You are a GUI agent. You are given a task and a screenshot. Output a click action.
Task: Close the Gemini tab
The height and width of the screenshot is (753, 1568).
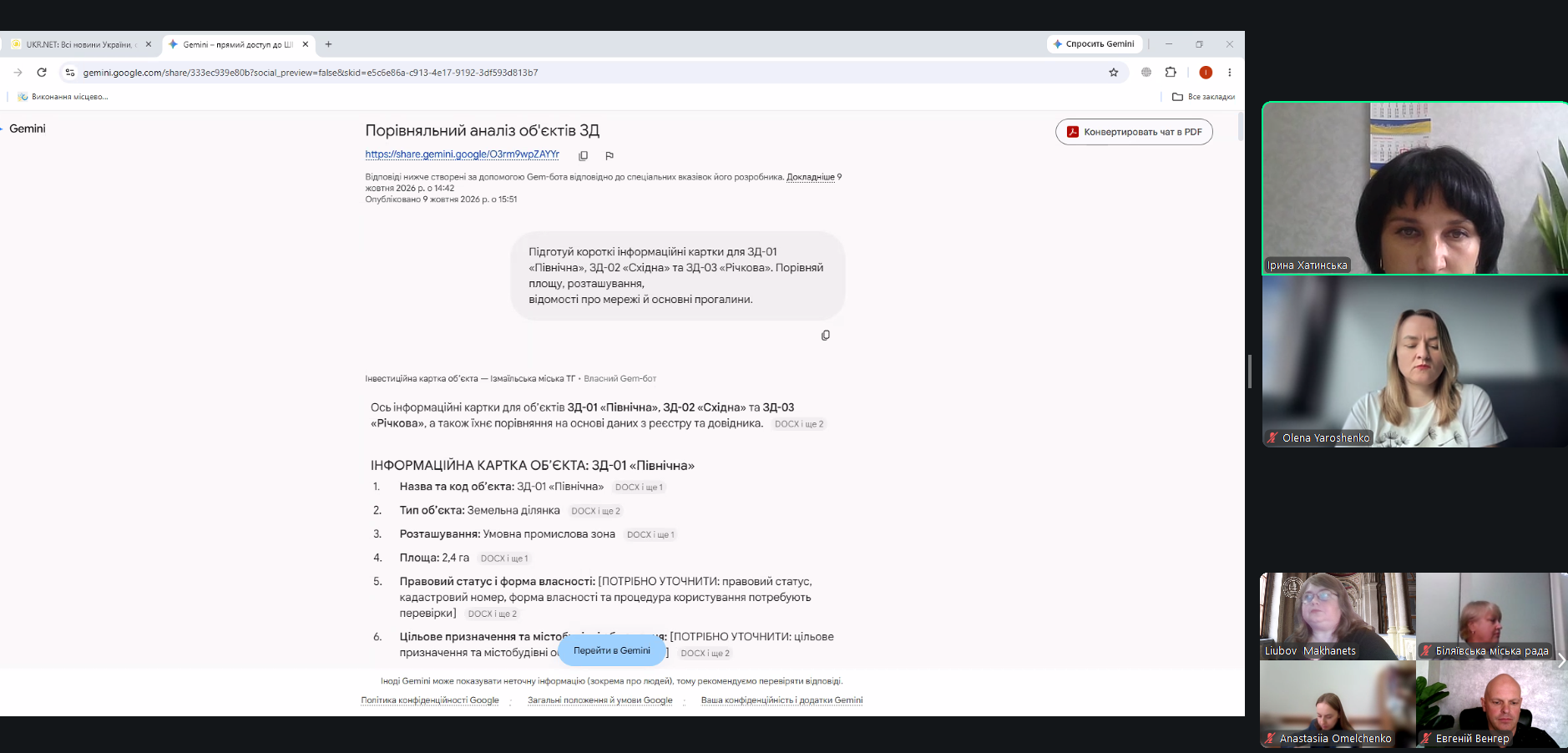coord(306,44)
